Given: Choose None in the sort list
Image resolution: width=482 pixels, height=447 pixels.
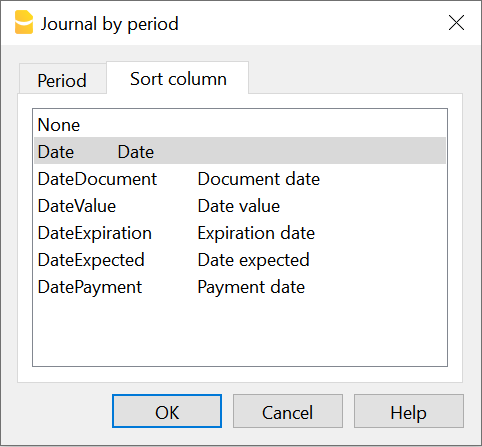Looking at the screenshot, I should (x=240, y=125).
